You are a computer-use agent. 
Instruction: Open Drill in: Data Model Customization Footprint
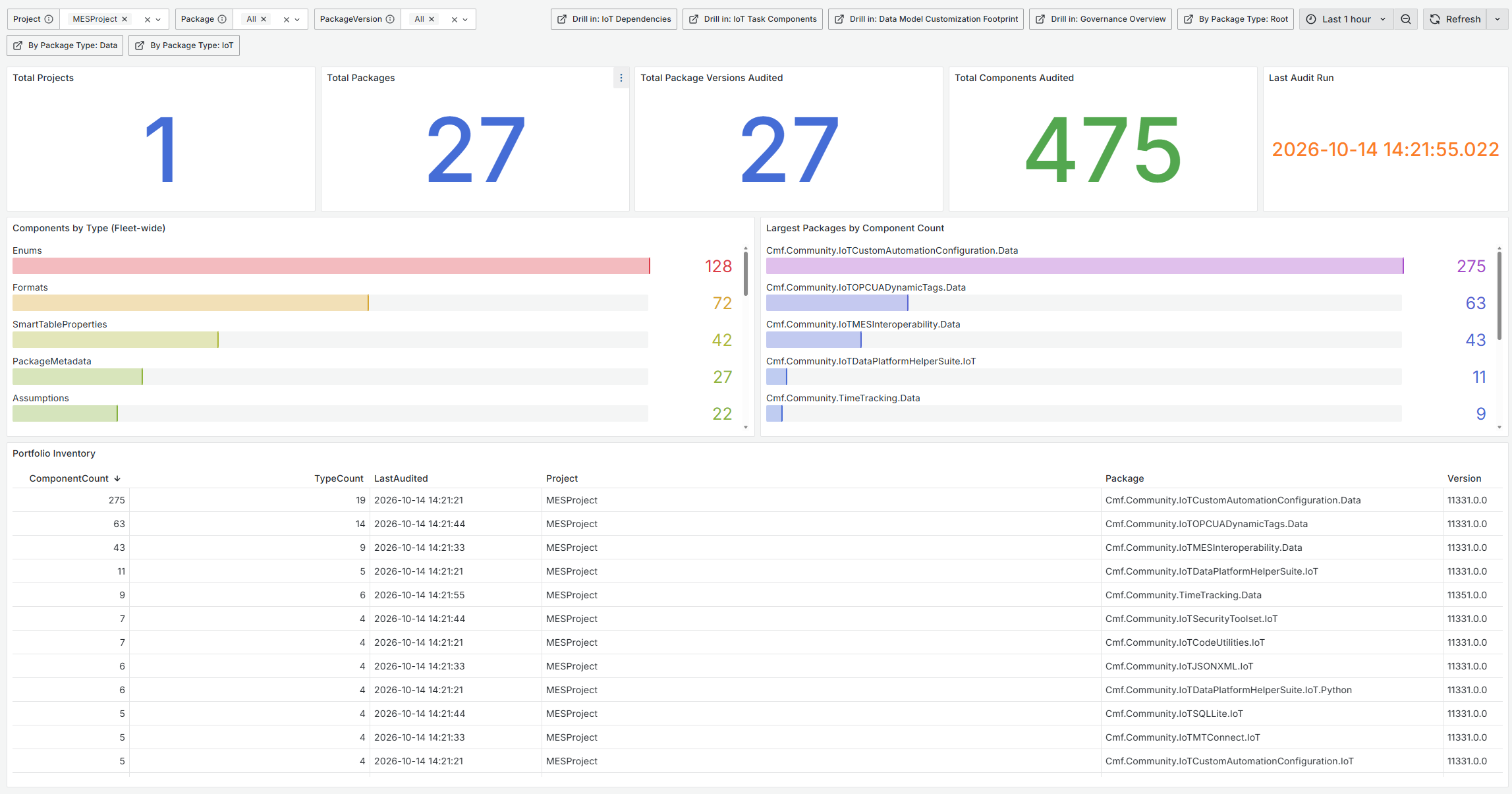(x=926, y=19)
